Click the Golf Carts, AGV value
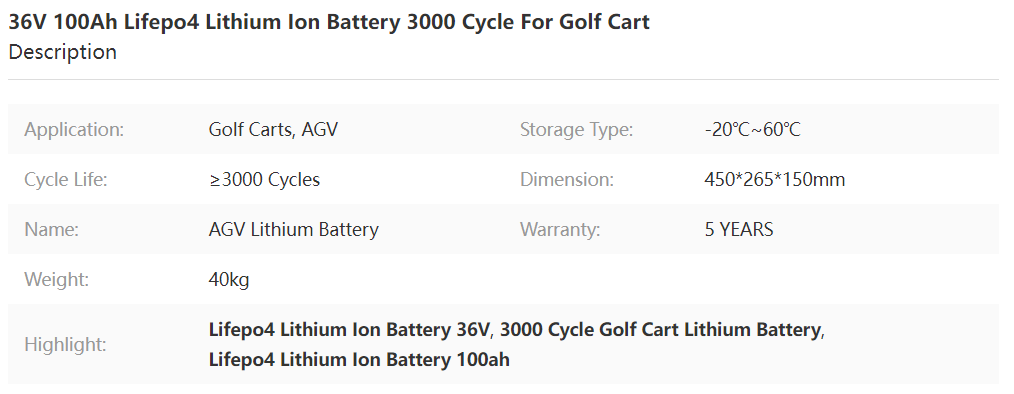This screenshot has height=394, width=1014. coord(273,129)
